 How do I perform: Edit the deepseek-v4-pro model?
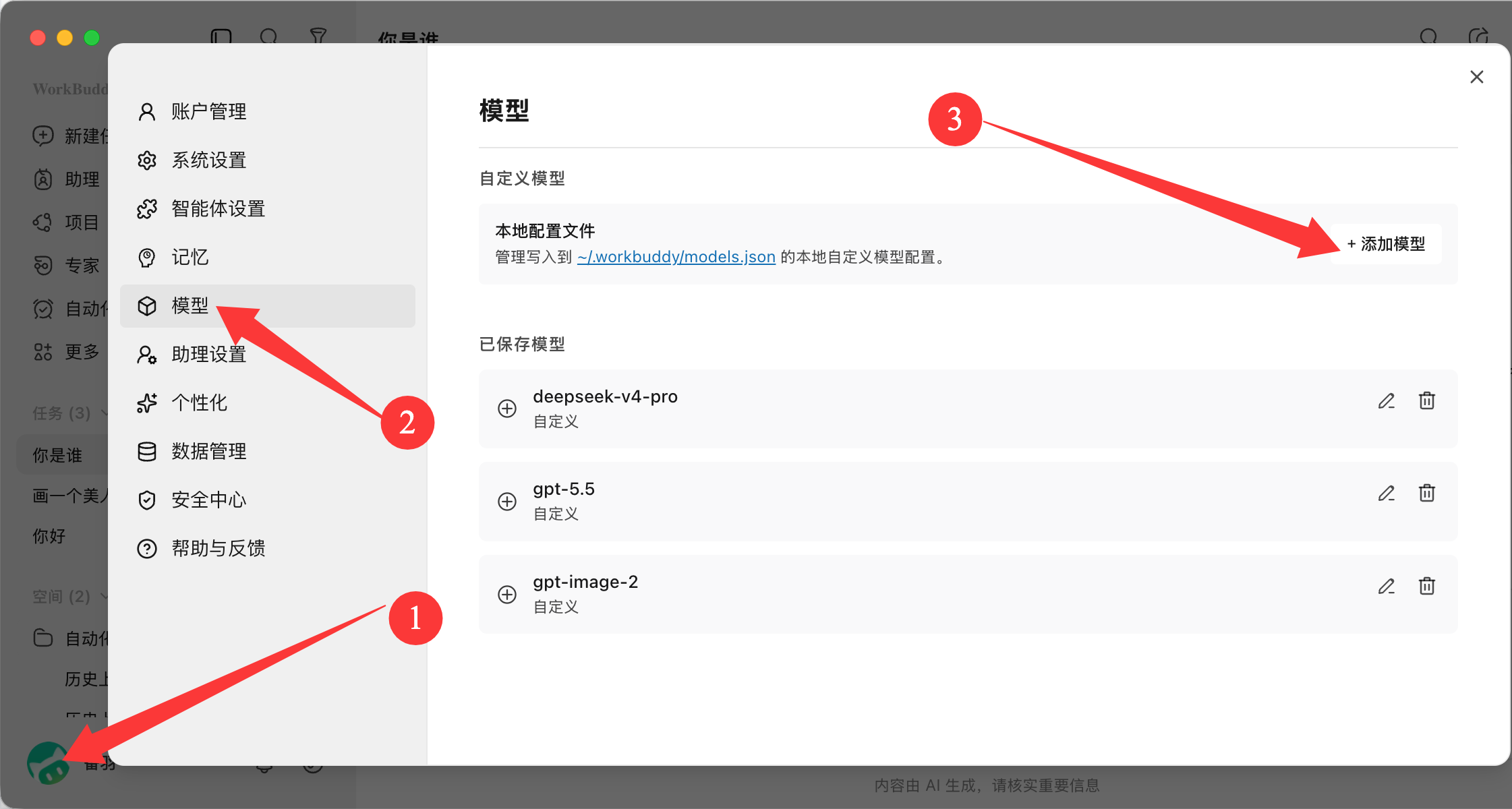pos(1386,401)
